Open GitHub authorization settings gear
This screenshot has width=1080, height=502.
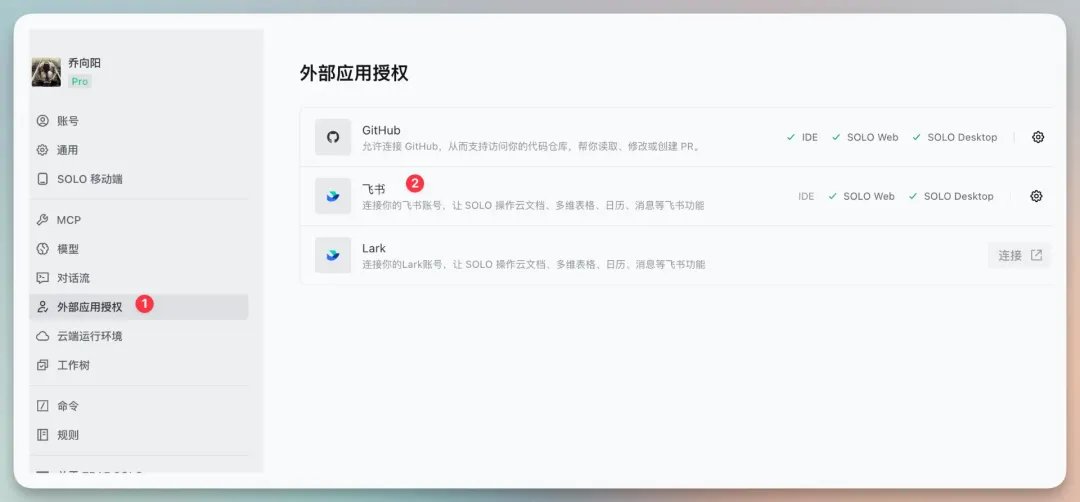(1038, 137)
